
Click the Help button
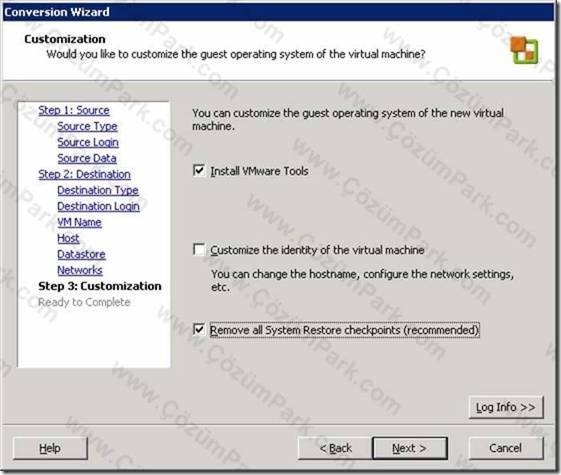click(50, 448)
